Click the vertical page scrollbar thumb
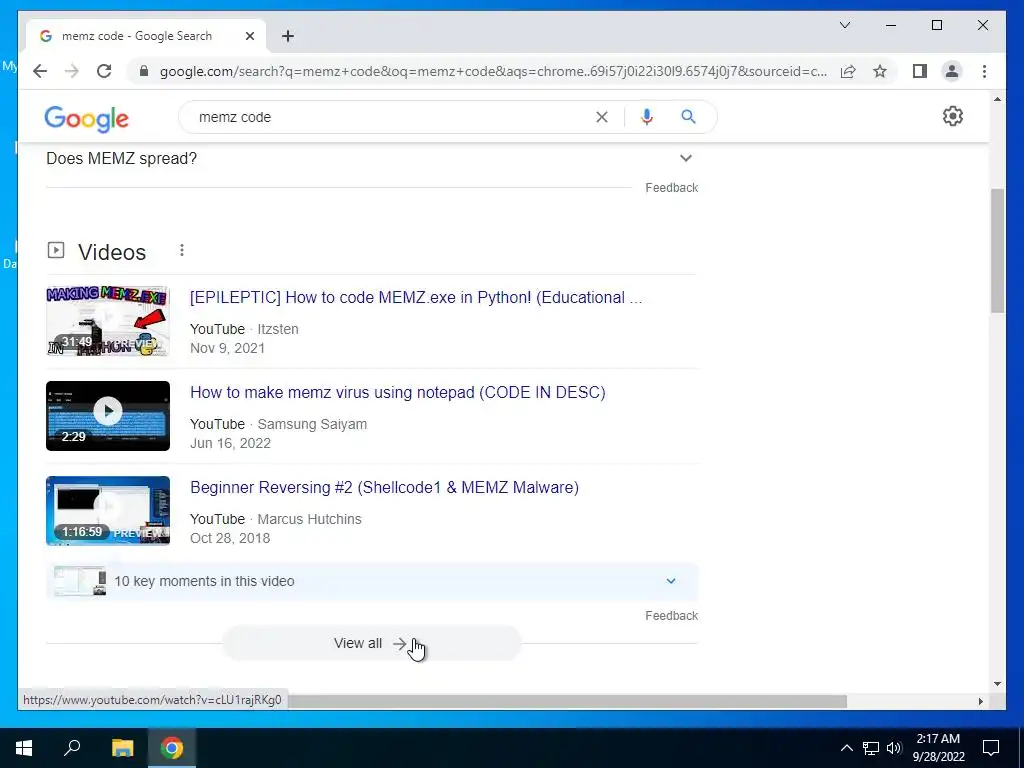This screenshot has width=1024, height=768. [997, 251]
